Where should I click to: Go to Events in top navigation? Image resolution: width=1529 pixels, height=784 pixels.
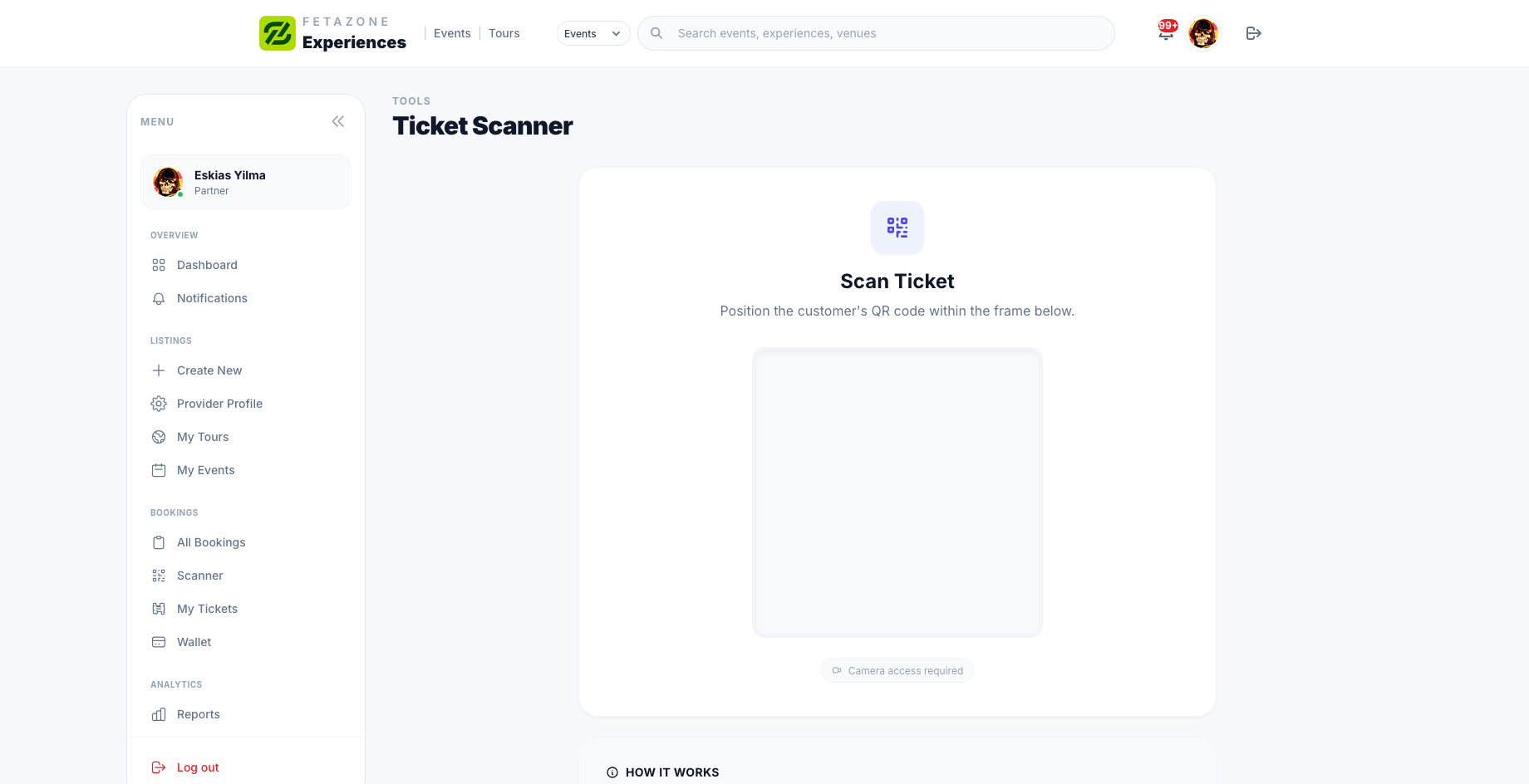[x=452, y=33]
